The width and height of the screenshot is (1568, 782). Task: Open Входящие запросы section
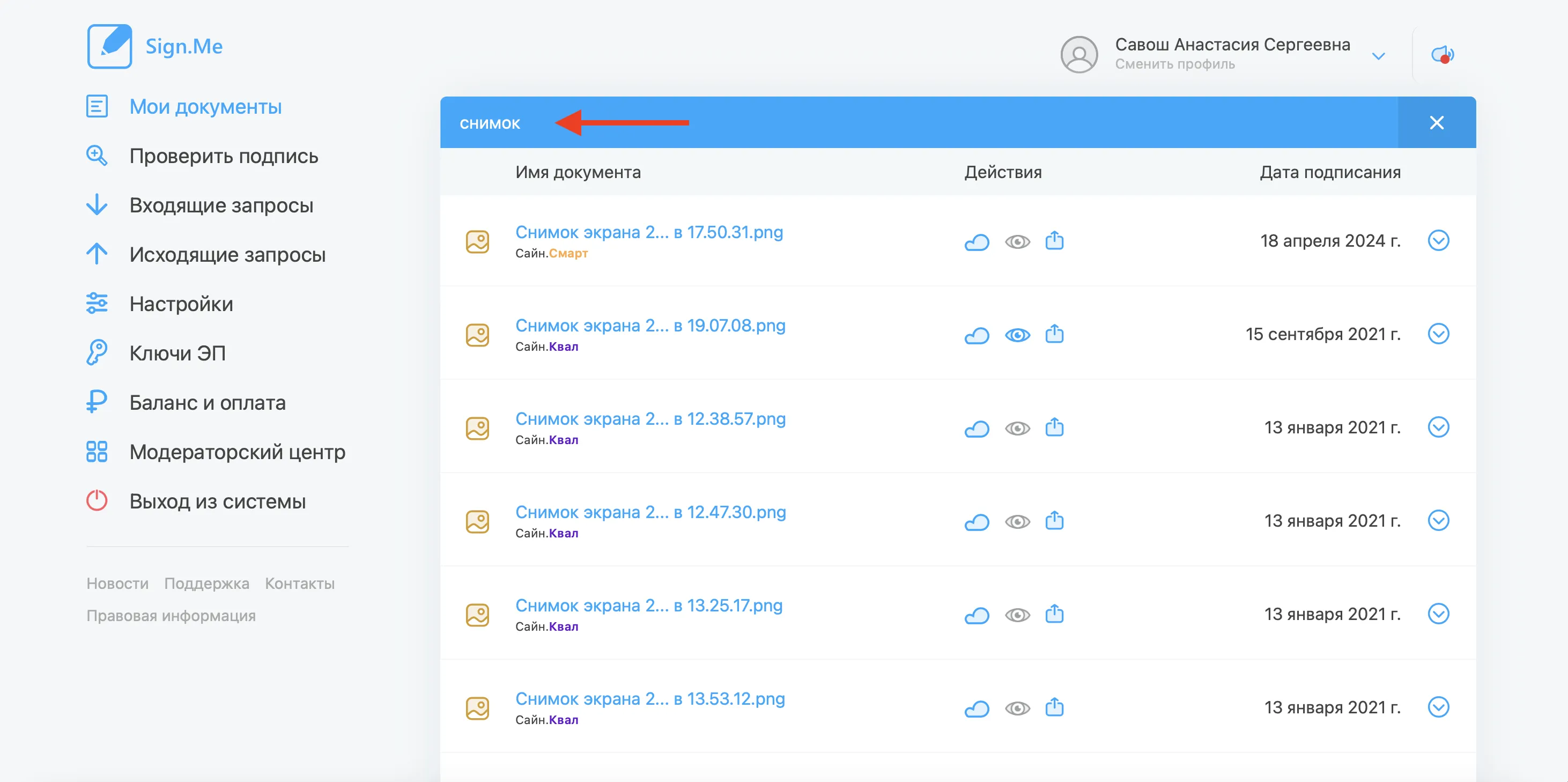click(x=221, y=205)
